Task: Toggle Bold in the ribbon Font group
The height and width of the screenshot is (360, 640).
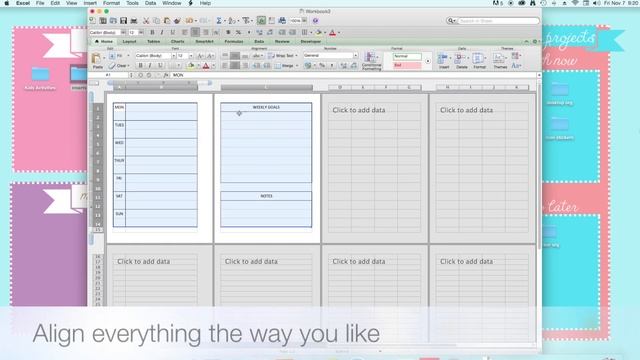Action: point(140,66)
